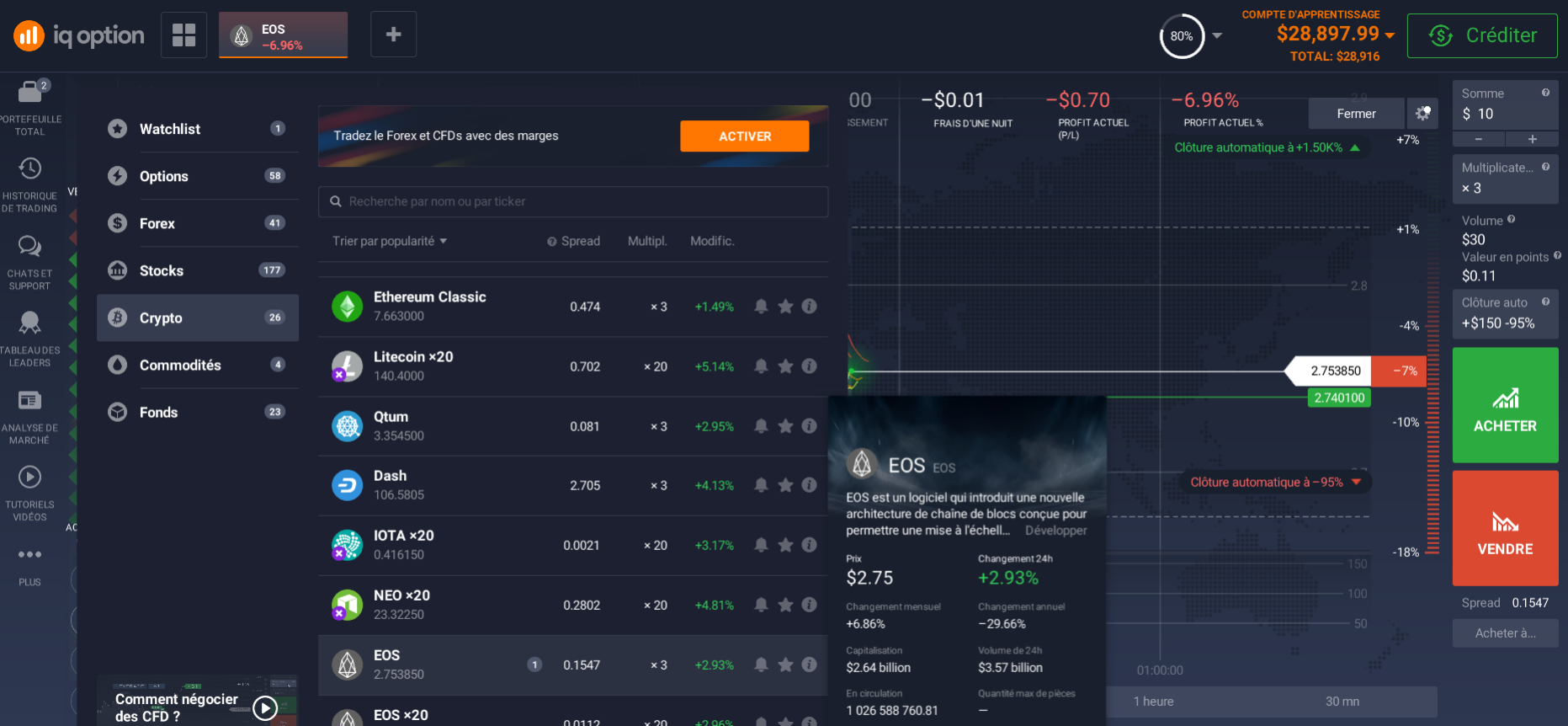Screen dimensions: 1568x726
Task: Click Fermer to close the position
Action: (x=1356, y=113)
